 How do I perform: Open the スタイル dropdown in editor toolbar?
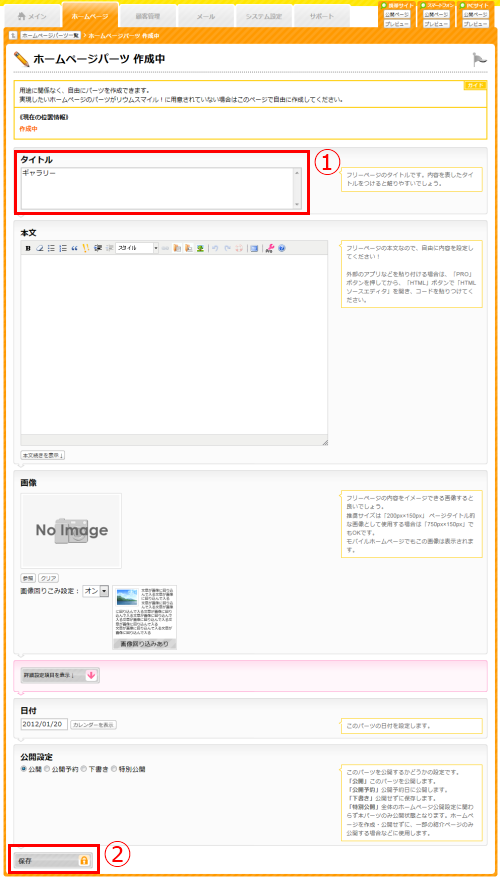click(137, 248)
